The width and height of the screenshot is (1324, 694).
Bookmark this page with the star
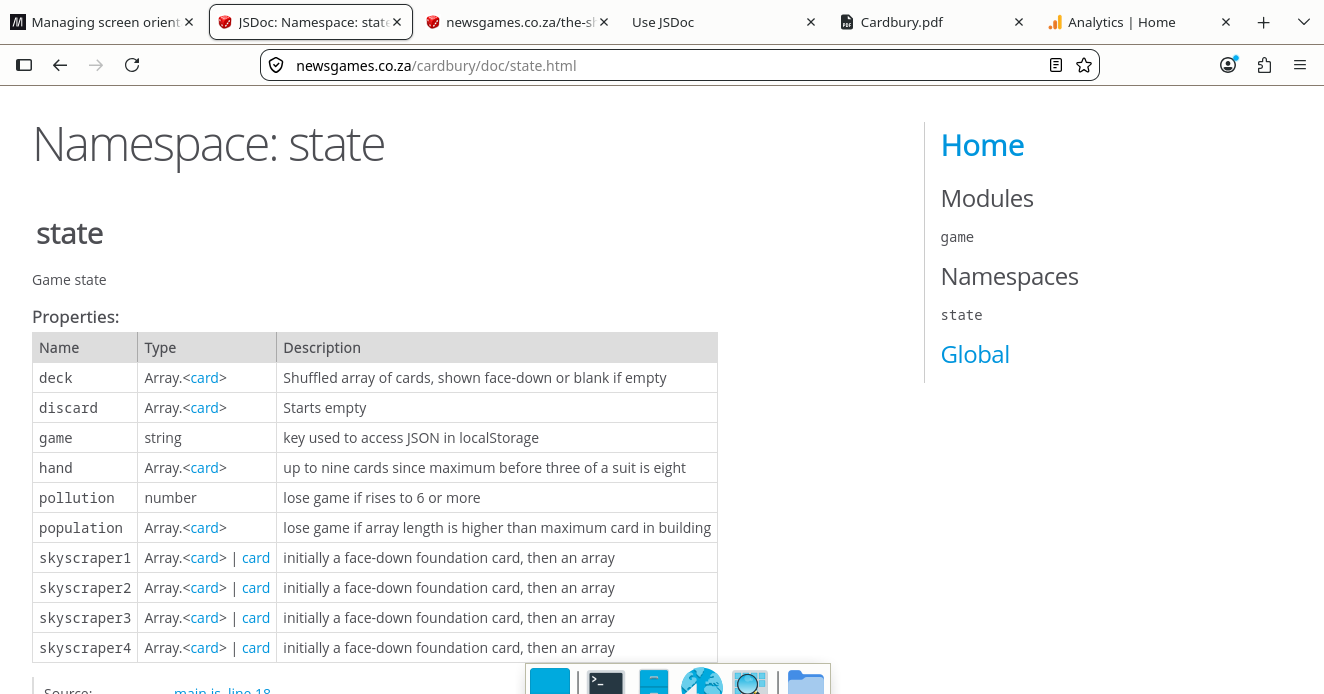[1084, 65]
